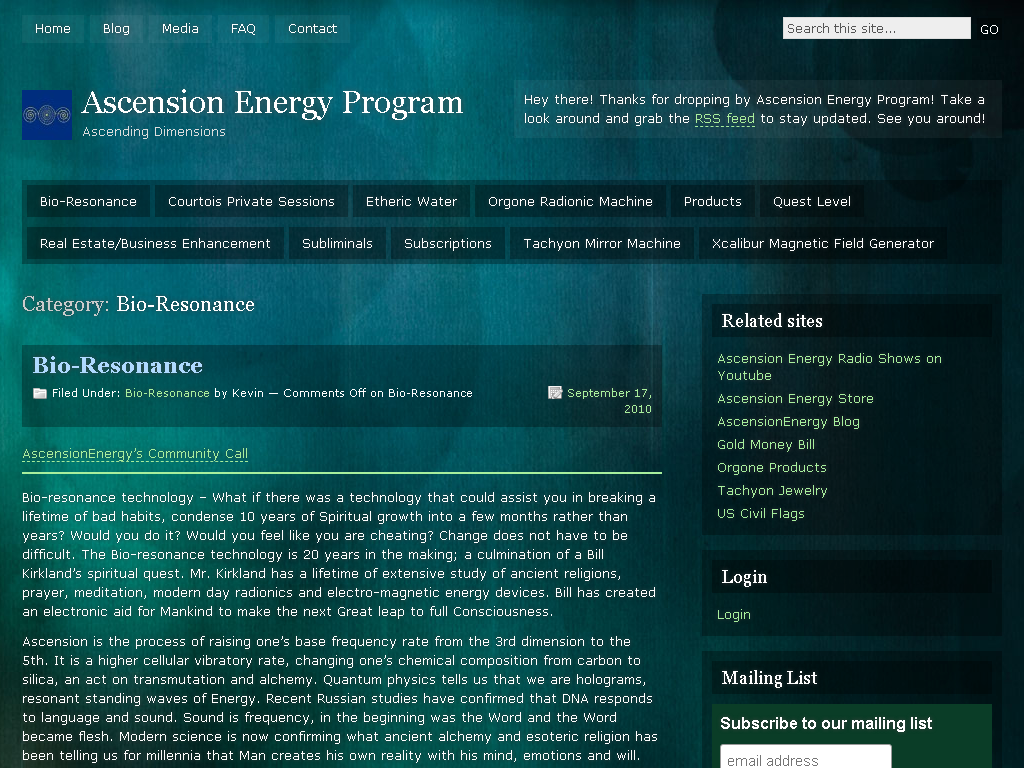Screen dimensions: 1024x768
Task: Follow the RSS feed link
Action: coord(724,119)
